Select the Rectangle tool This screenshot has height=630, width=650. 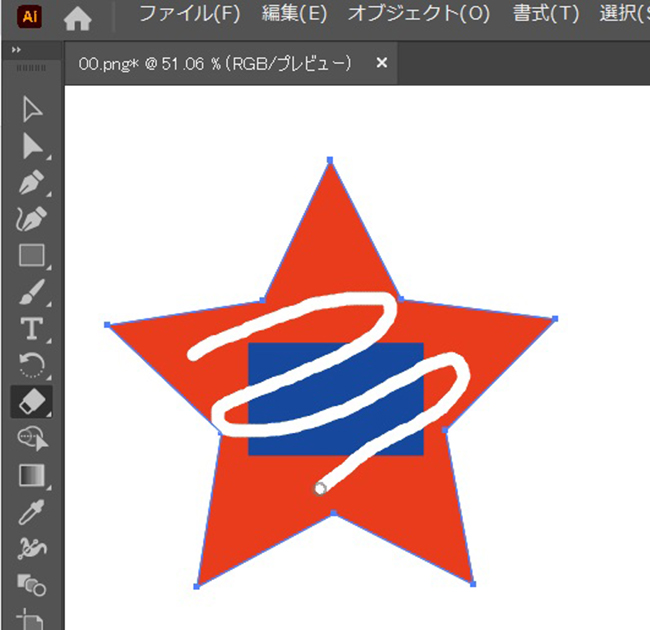(32, 255)
